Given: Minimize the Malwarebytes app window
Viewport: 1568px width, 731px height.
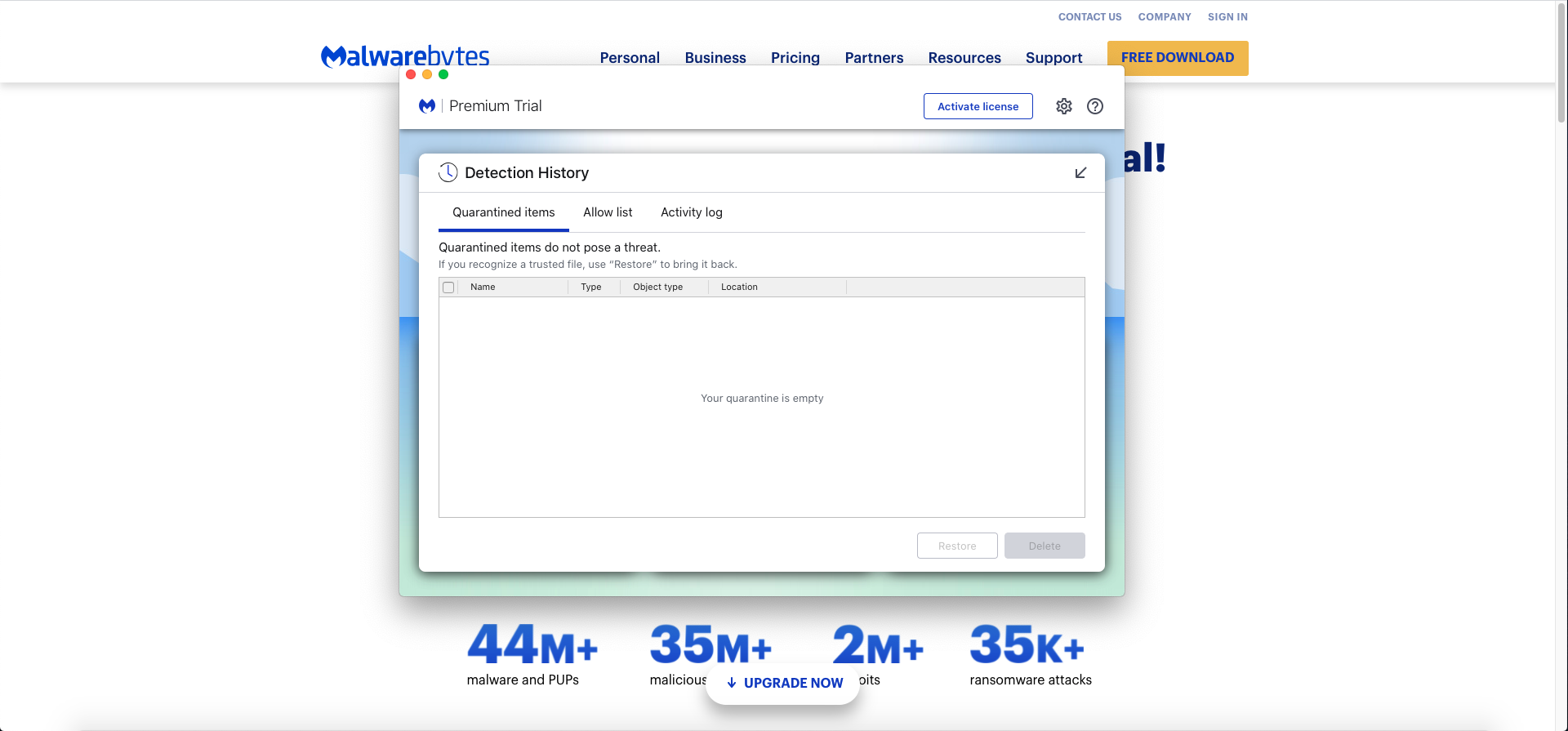Looking at the screenshot, I should pyautogui.click(x=427, y=74).
